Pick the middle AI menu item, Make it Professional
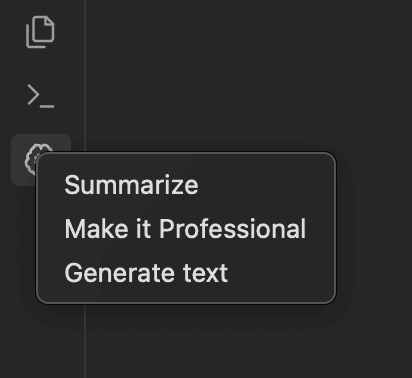 point(185,229)
